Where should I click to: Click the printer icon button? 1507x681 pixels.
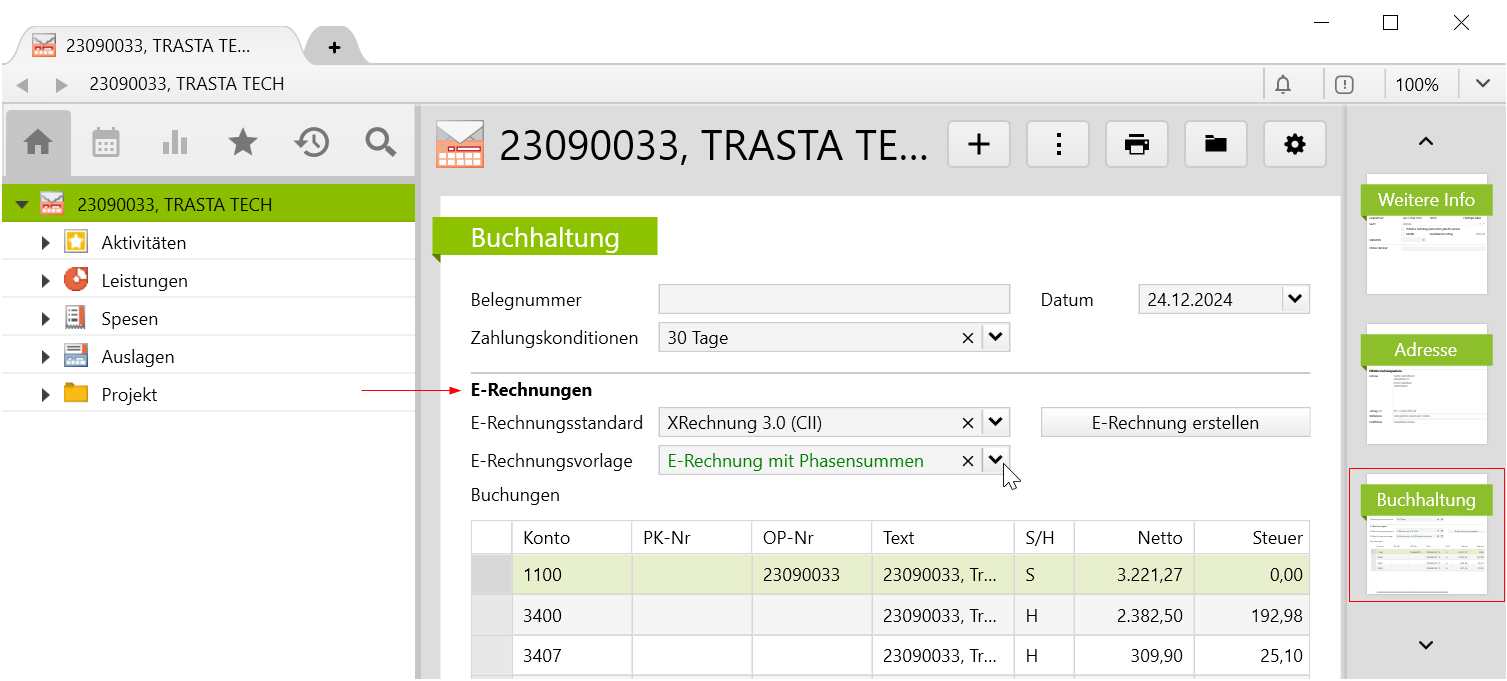(x=1136, y=145)
